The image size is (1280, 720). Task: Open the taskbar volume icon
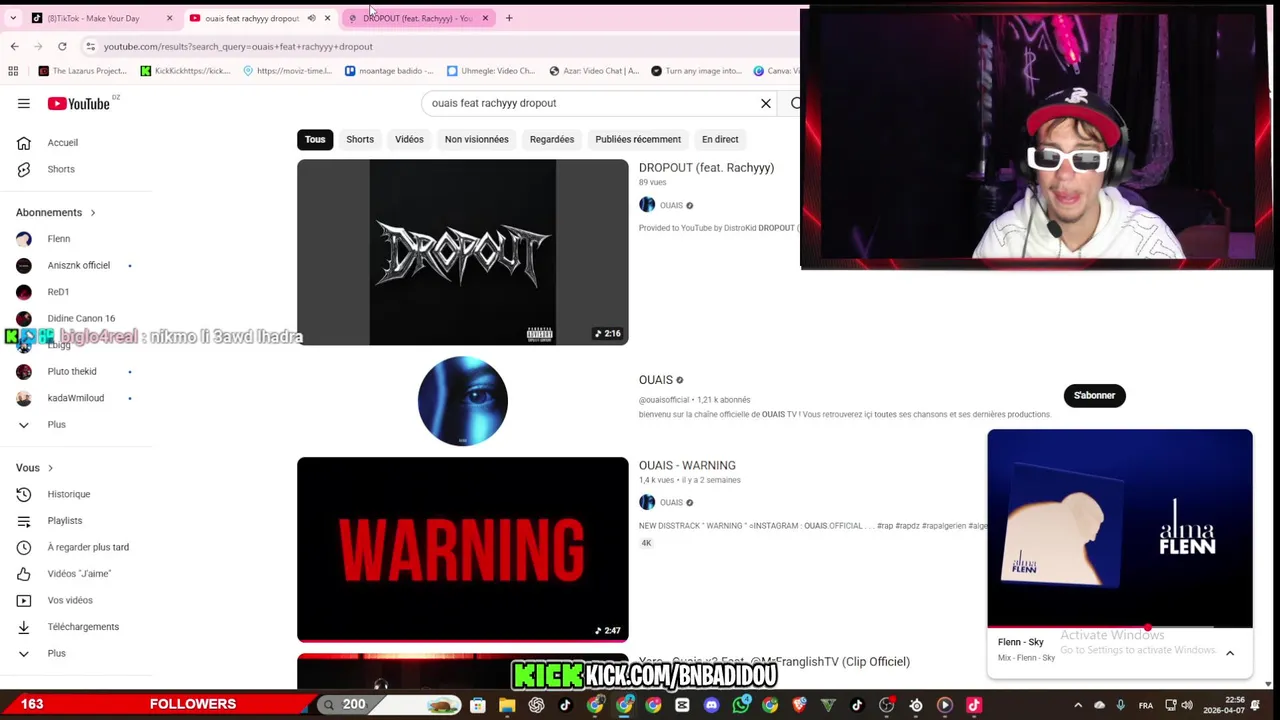(x=1187, y=705)
